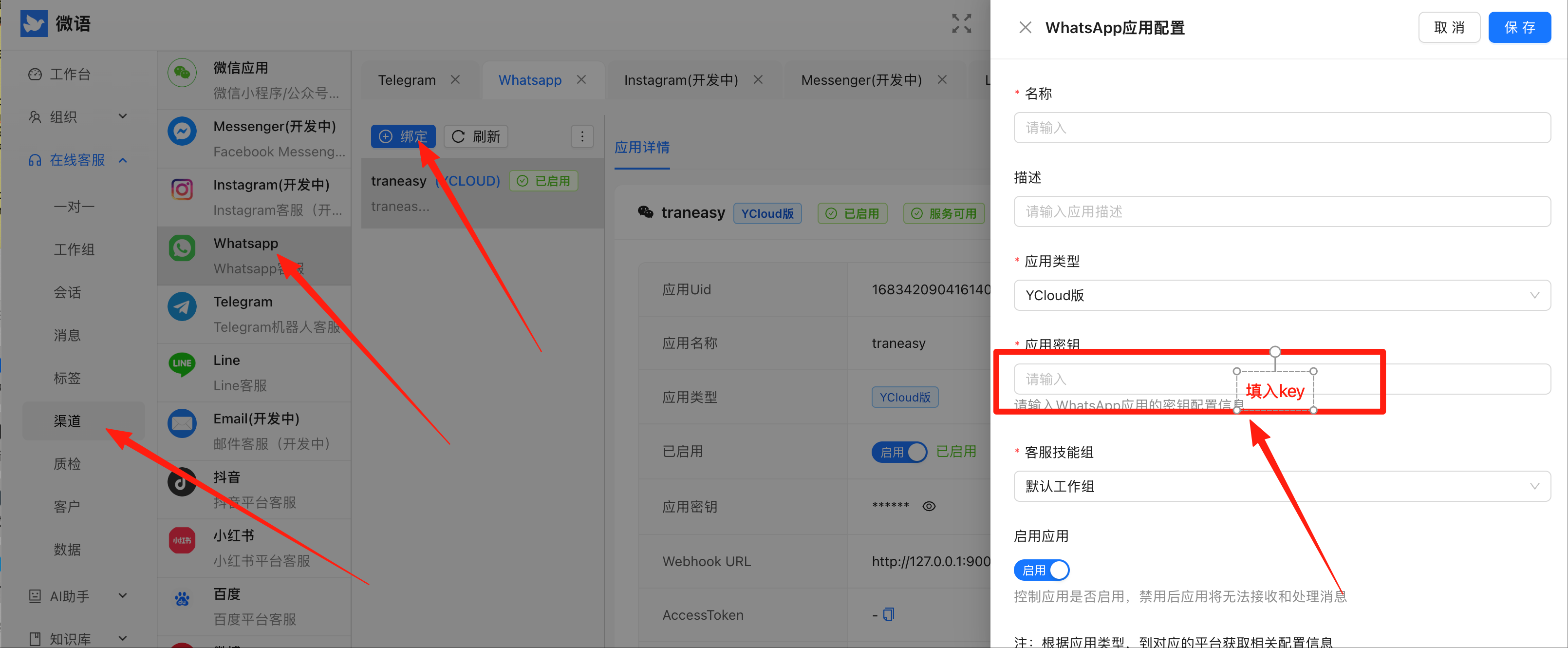Open the WeChat application channel icon

pyautogui.click(x=182, y=73)
